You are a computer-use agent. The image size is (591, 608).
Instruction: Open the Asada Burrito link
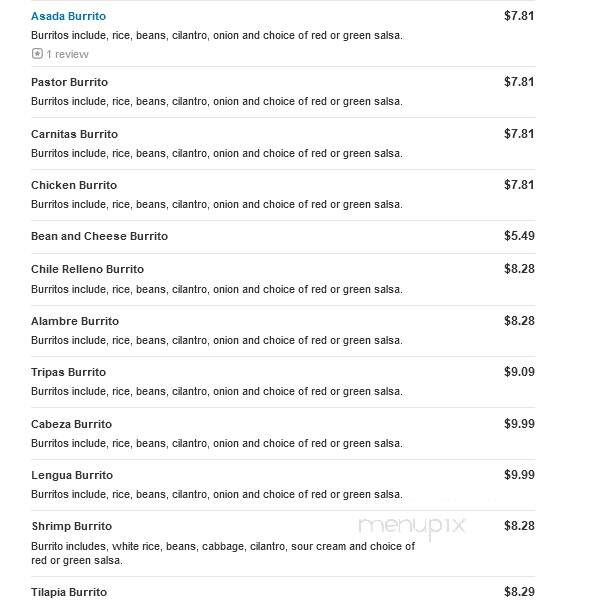[x=68, y=16]
